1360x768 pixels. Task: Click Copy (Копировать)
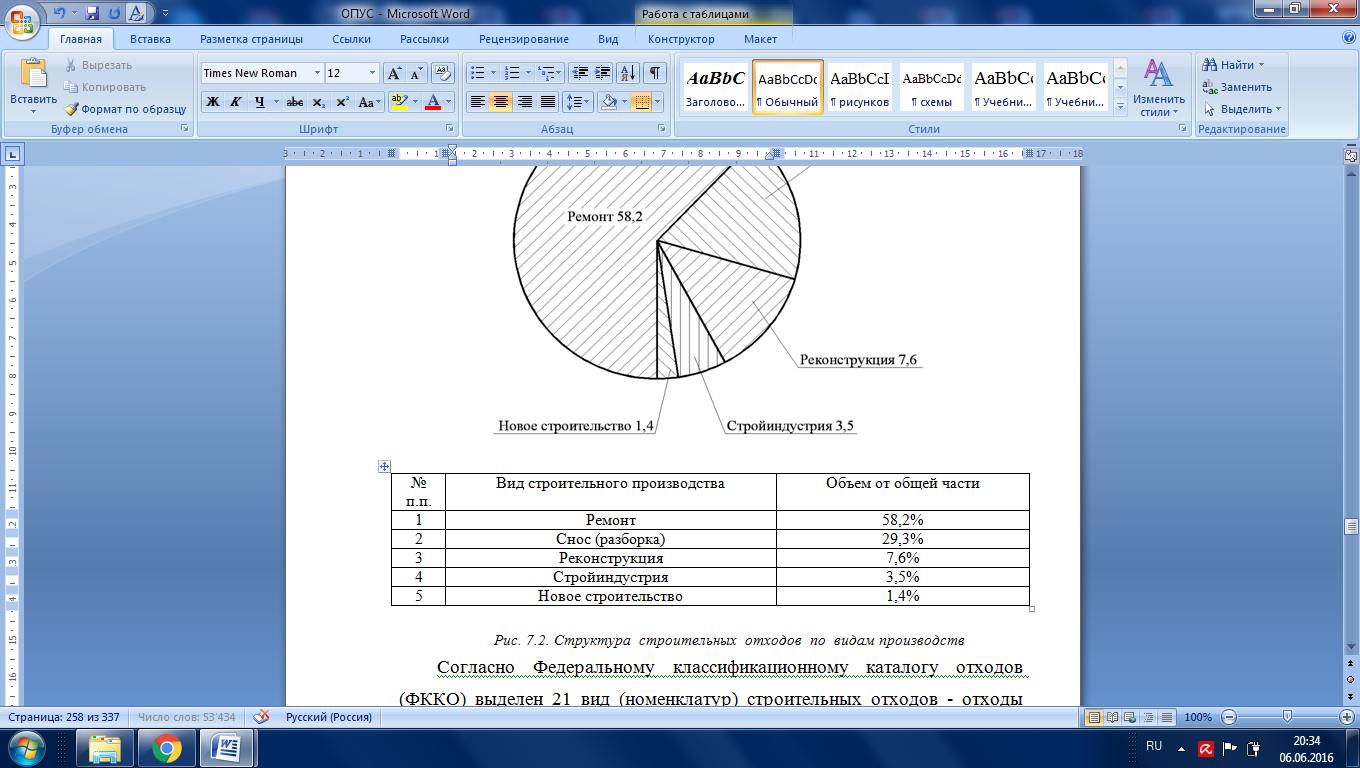point(105,87)
